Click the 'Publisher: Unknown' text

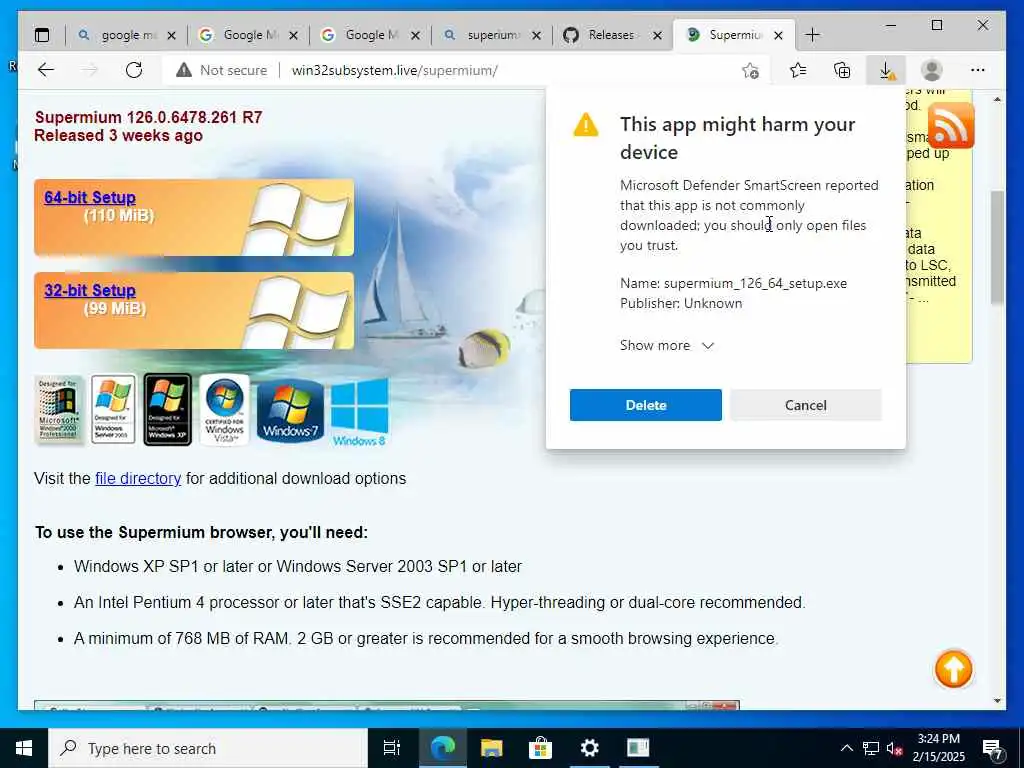[681, 303]
